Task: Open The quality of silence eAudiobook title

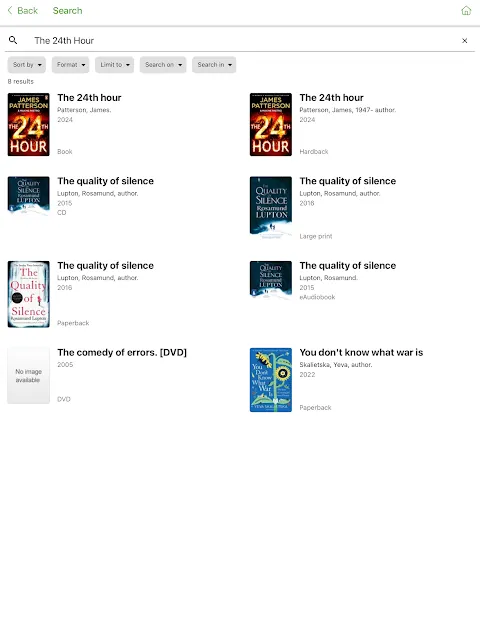Action: click(x=348, y=265)
